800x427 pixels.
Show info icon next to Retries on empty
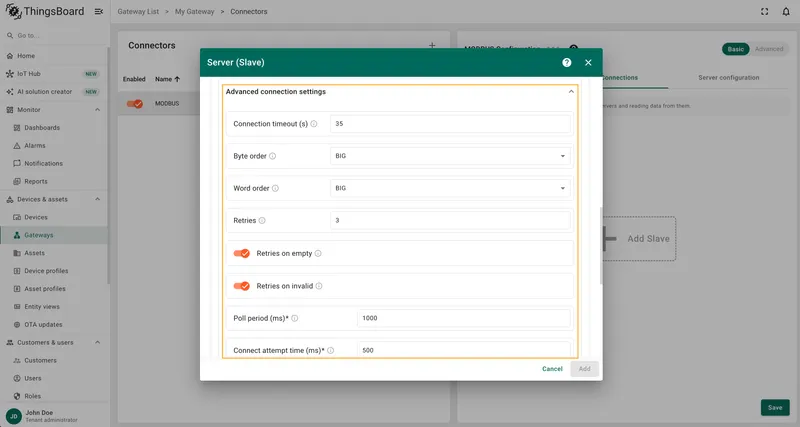click(x=318, y=254)
